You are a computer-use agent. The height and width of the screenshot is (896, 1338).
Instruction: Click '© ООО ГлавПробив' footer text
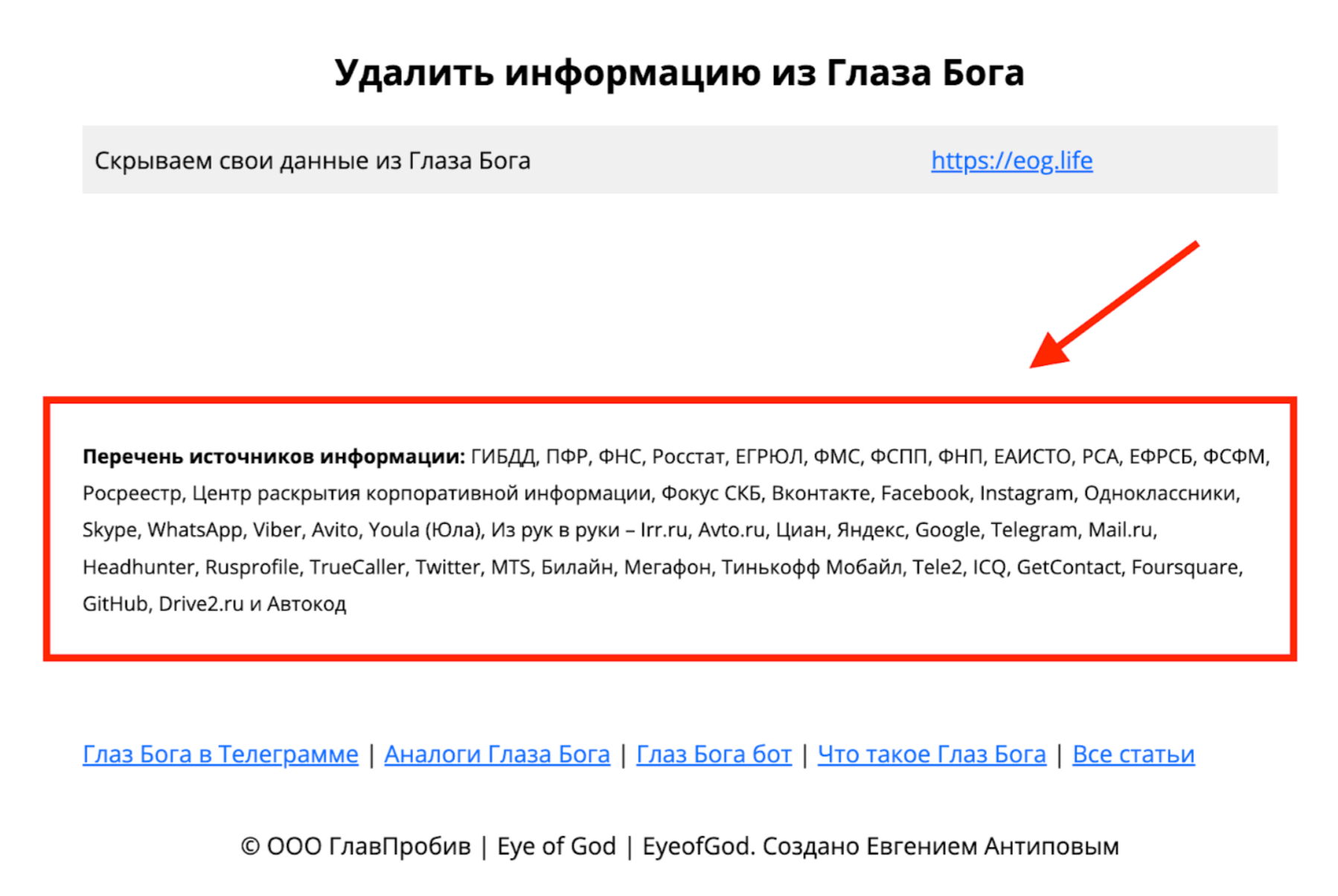point(356,847)
